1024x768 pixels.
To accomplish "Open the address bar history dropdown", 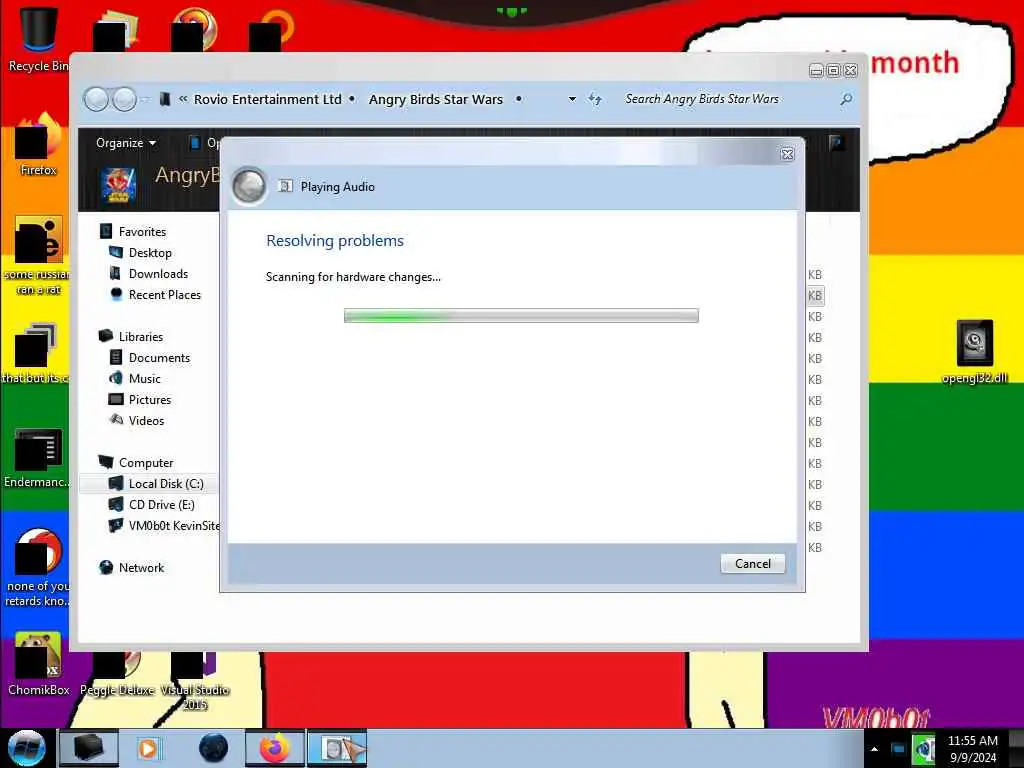I will [572, 99].
